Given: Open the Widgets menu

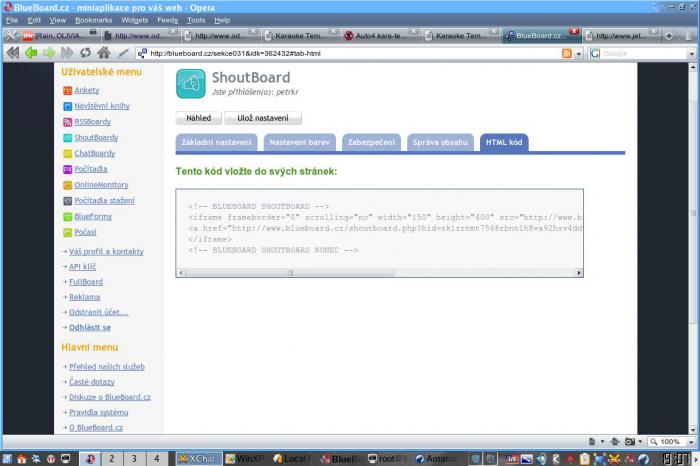Looking at the screenshot, I should [x=134, y=20].
